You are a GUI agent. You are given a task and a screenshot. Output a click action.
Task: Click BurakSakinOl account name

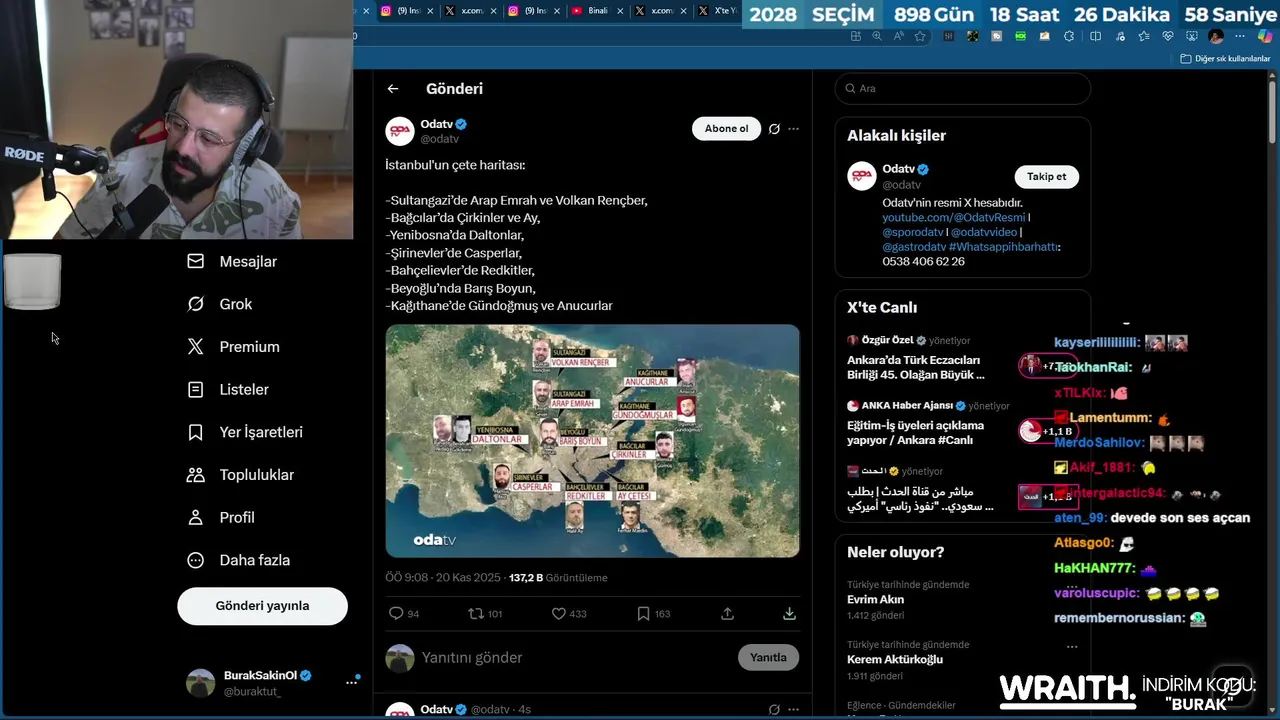click(260, 676)
